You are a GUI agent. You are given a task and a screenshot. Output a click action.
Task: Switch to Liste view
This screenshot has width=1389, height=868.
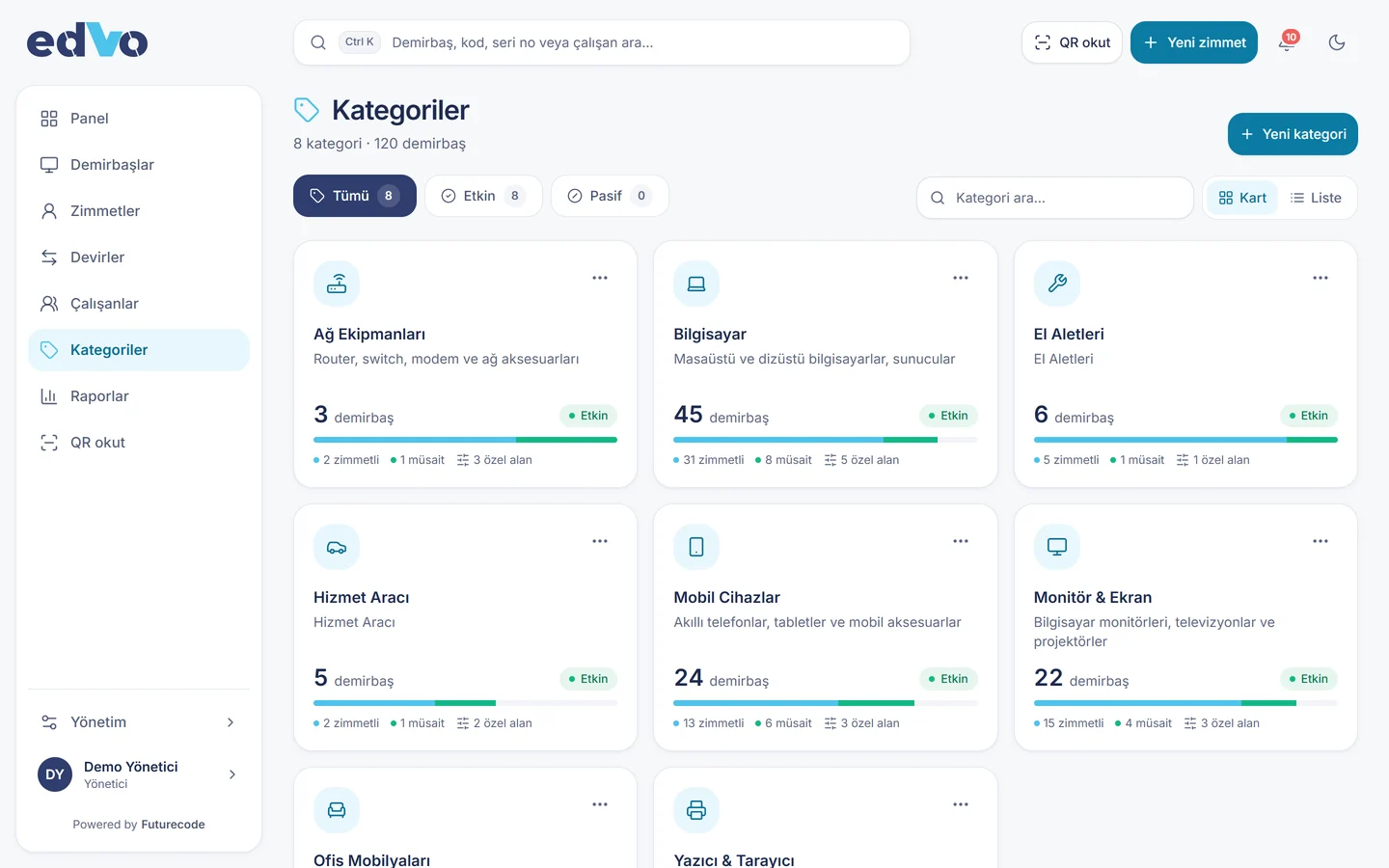[x=1316, y=198]
